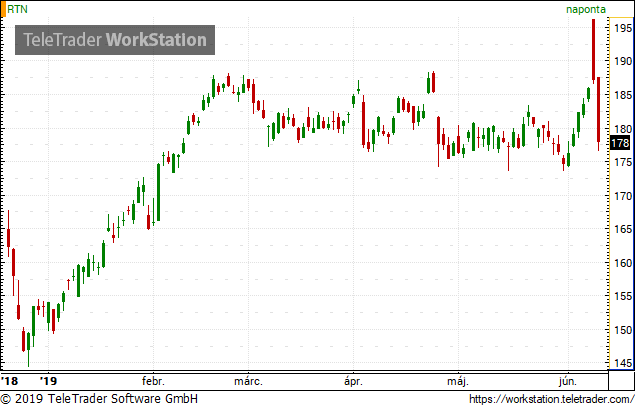Click the 'febr.' month label on axis
The image size is (635, 408).
153,381
